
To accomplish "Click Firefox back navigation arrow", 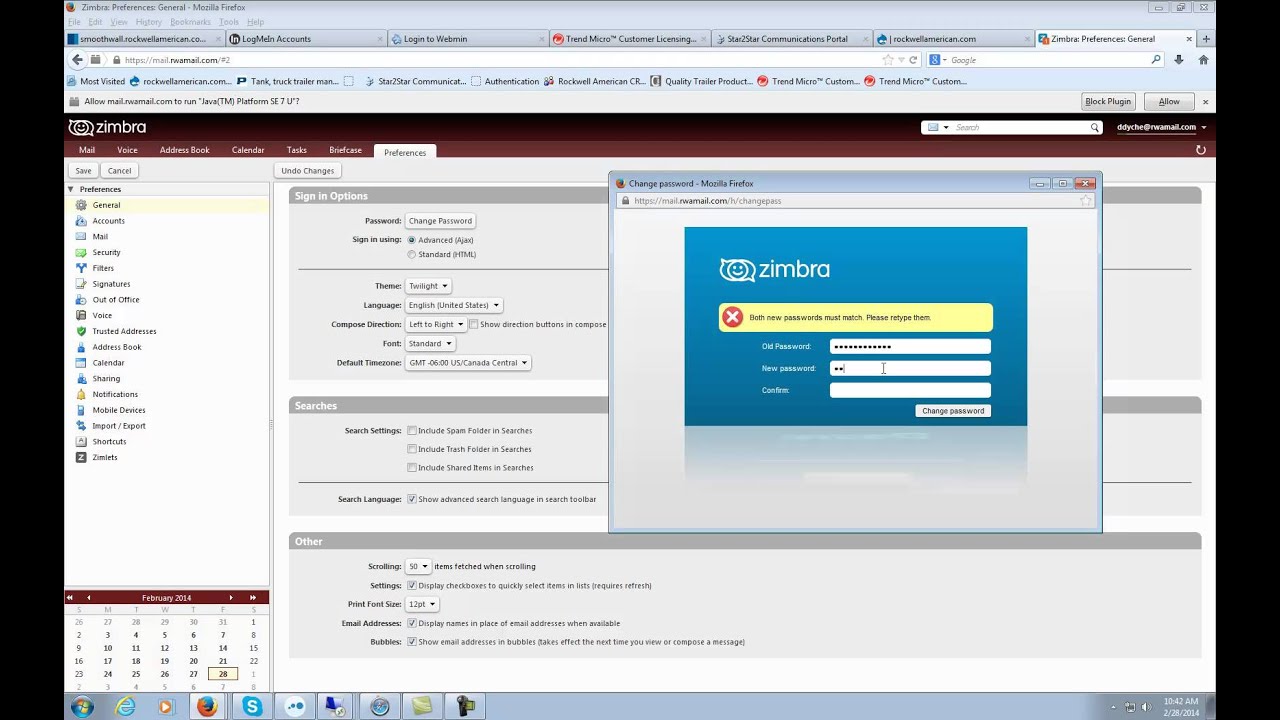I will pos(77,60).
